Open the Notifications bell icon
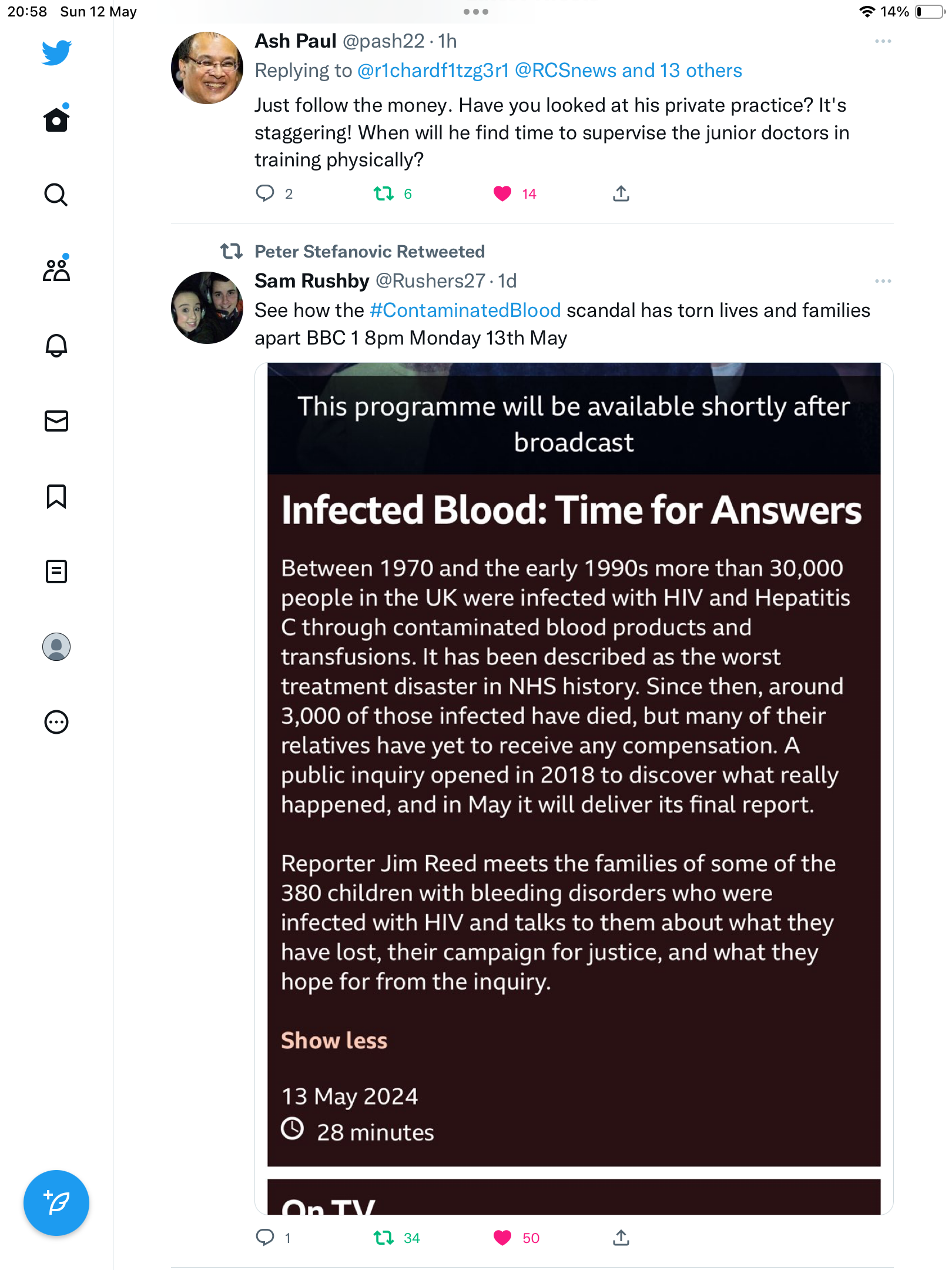Image resolution: width=952 pixels, height=1270 pixels. coord(56,345)
